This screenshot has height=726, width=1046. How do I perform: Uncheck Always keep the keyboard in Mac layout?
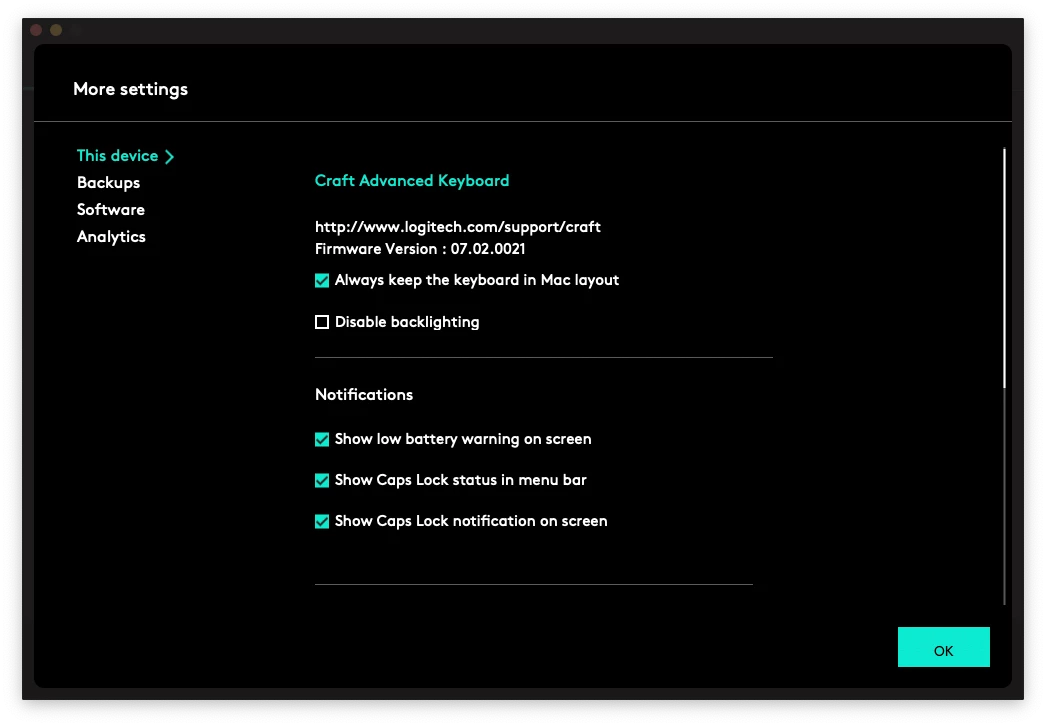tap(322, 281)
